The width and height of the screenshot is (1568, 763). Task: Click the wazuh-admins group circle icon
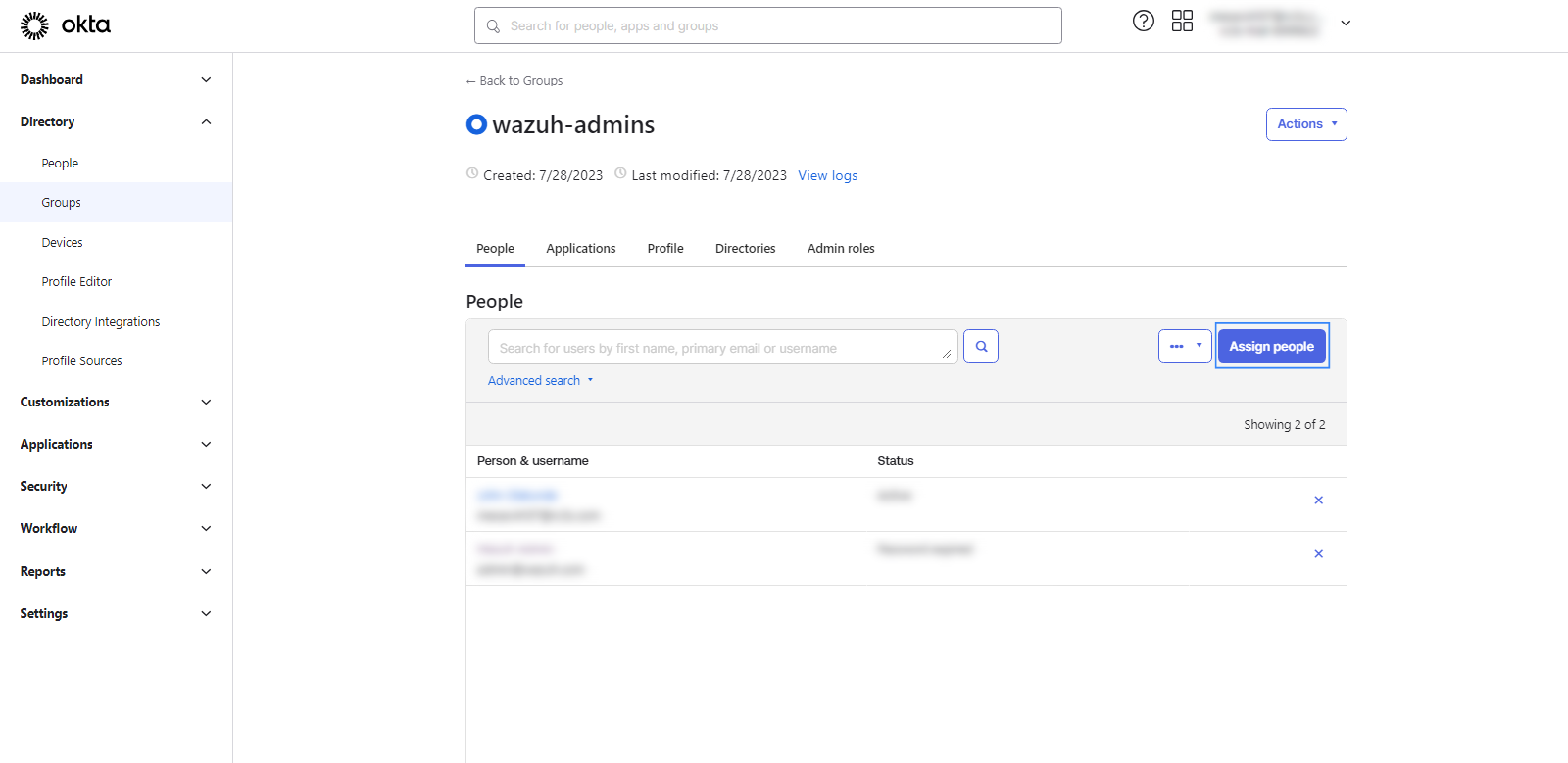tap(476, 124)
